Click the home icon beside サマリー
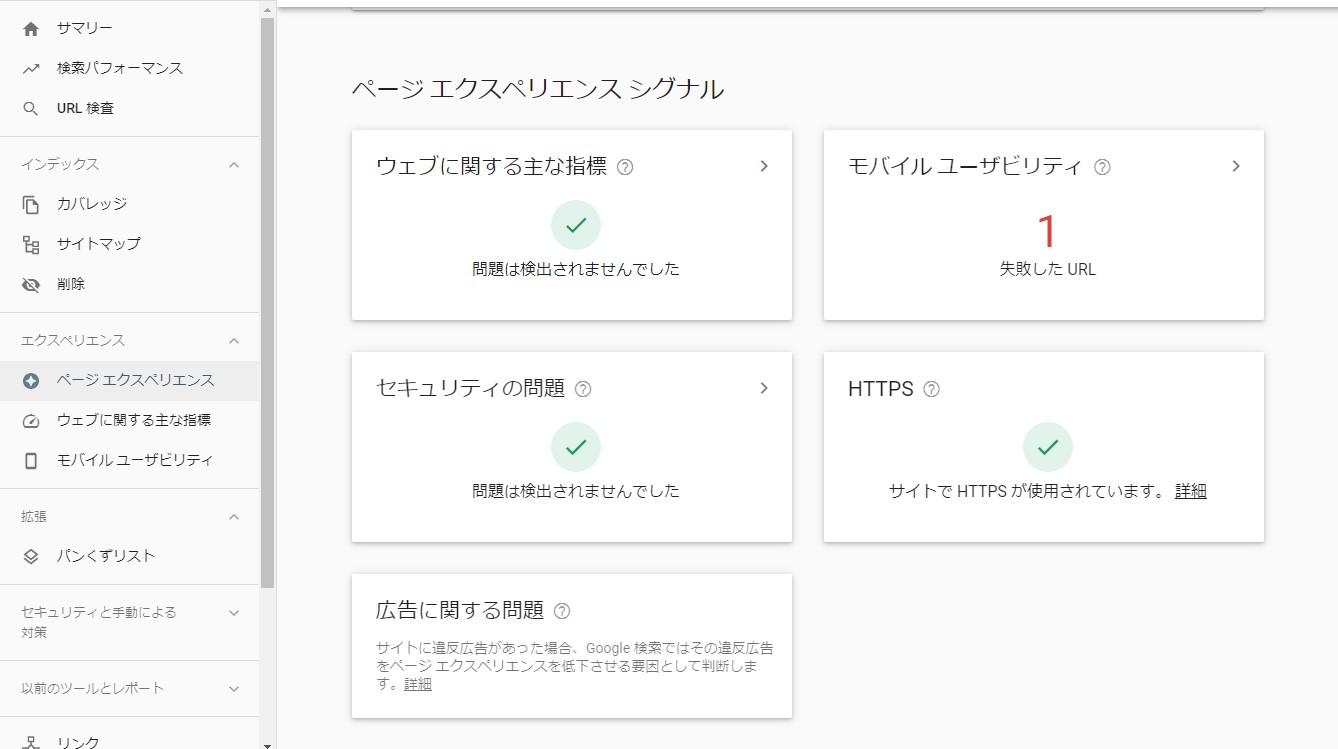This screenshot has width=1338, height=749. coord(31,28)
